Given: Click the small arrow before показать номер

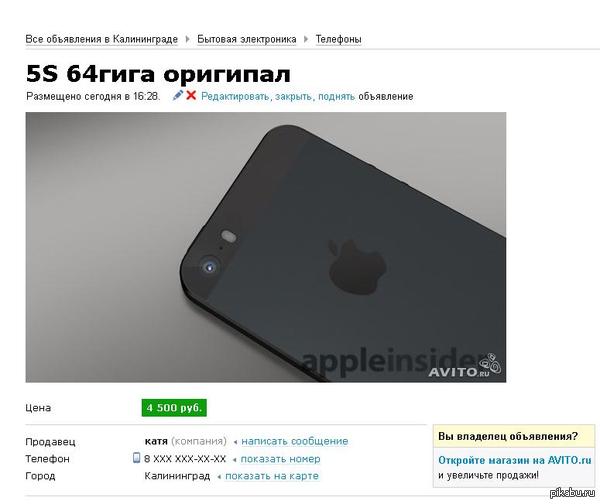Looking at the screenshot, I should point(235,460).
